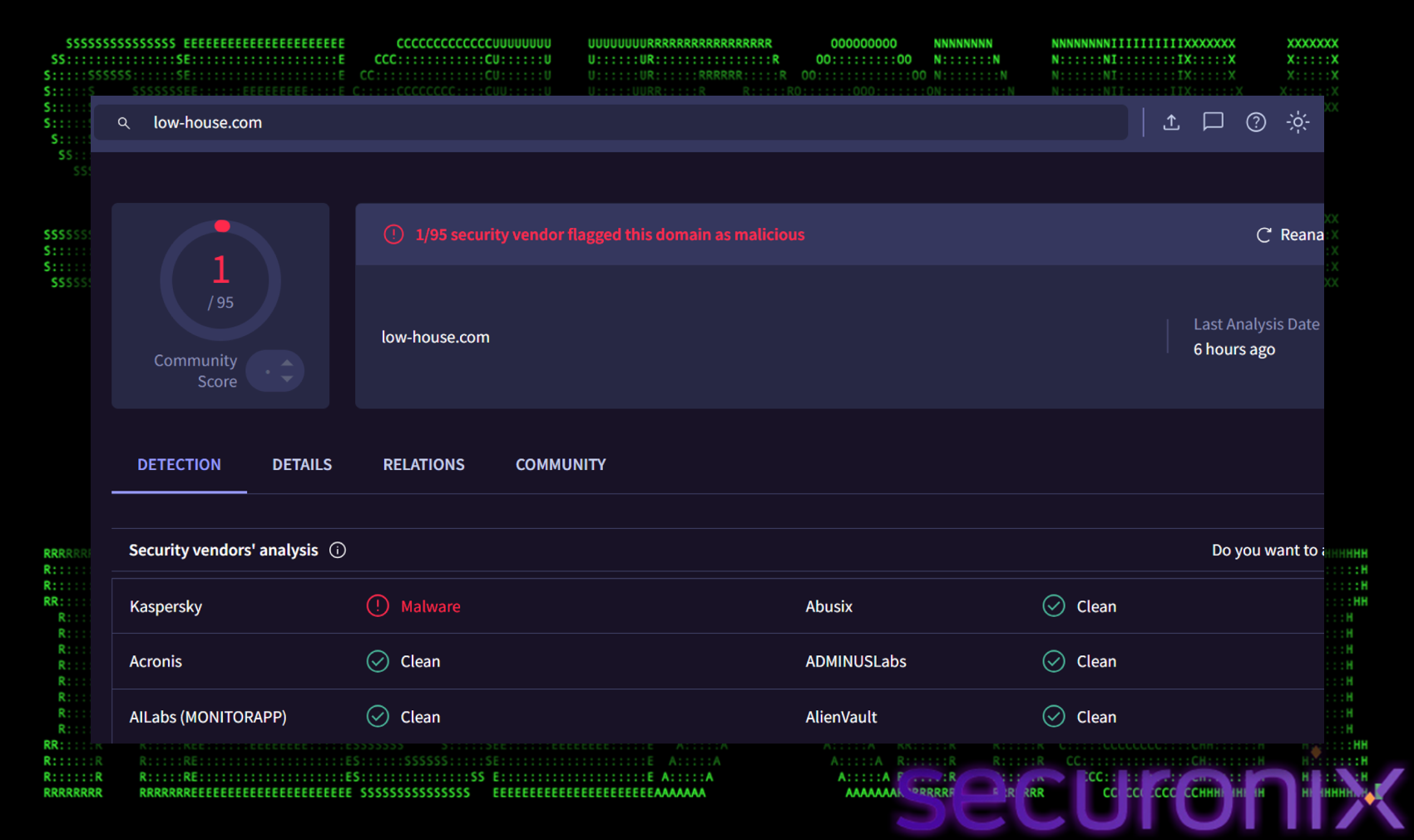Click the upload file icon
Screen dimensions: 1414x840
[1171, 122]
